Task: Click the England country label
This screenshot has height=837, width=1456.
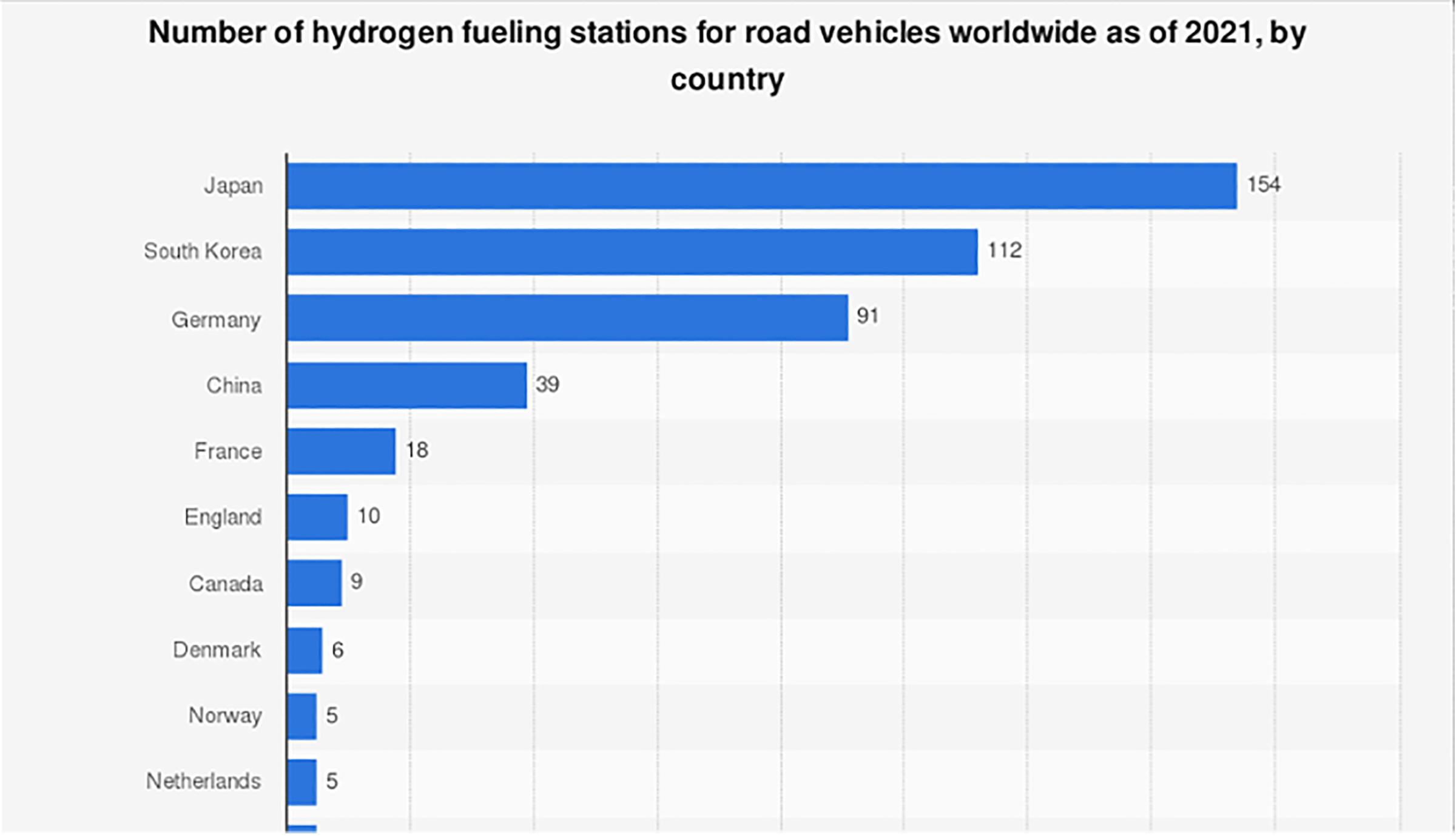Action: [223, 517]
